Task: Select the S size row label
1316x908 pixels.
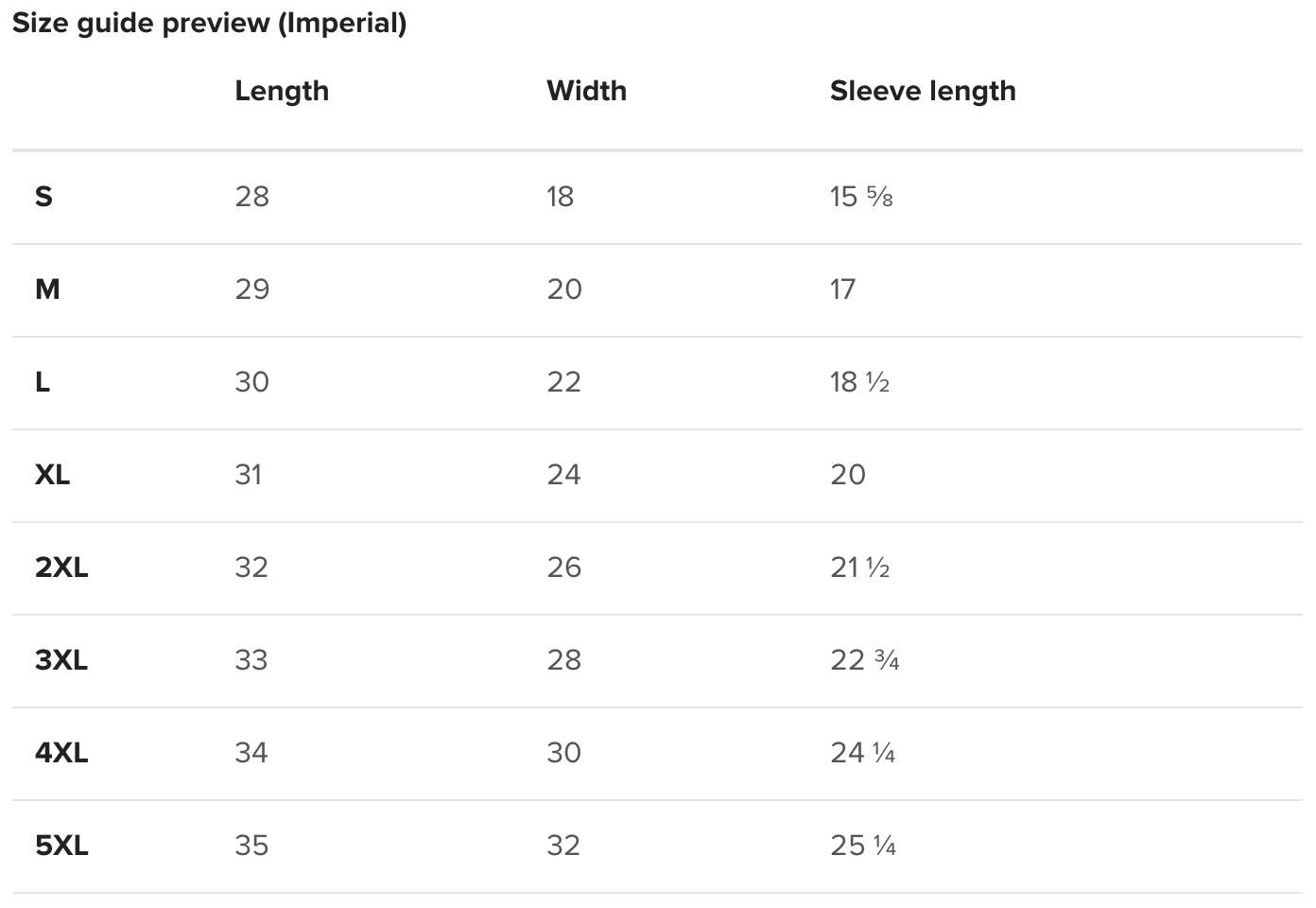Action: [43, 197]
